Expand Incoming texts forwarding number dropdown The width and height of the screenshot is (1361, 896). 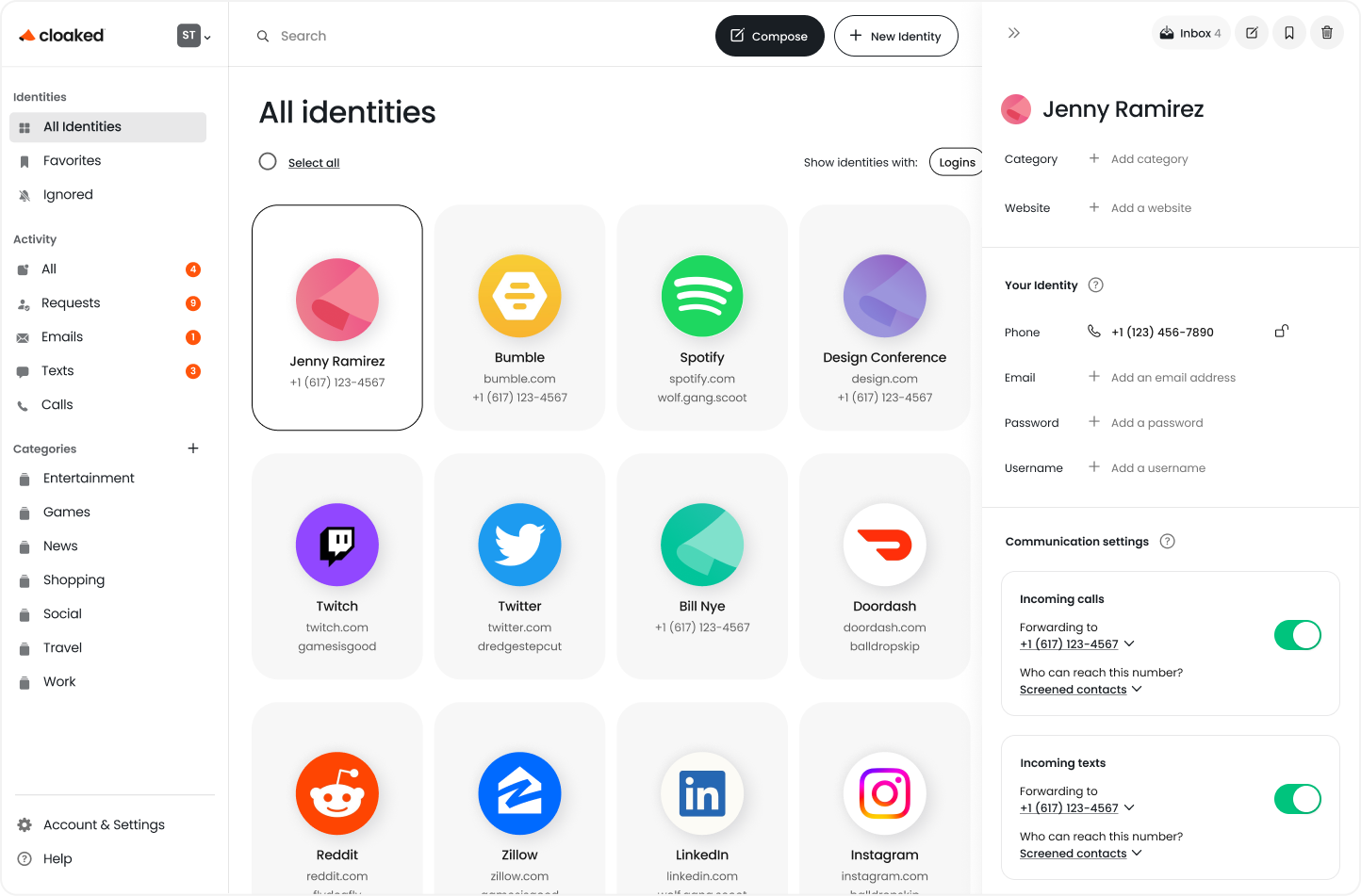(x=1077, y=808)
